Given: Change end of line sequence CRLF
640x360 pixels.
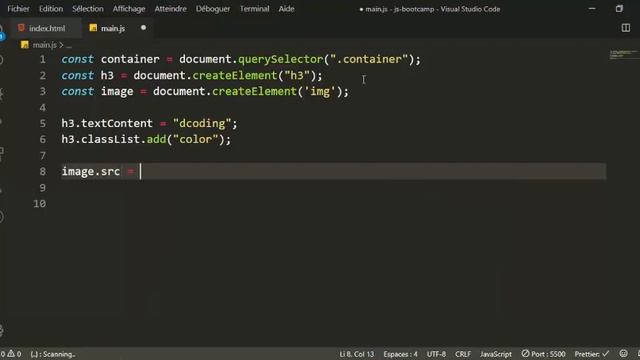Looking at the screenshot, I should 463,354.
